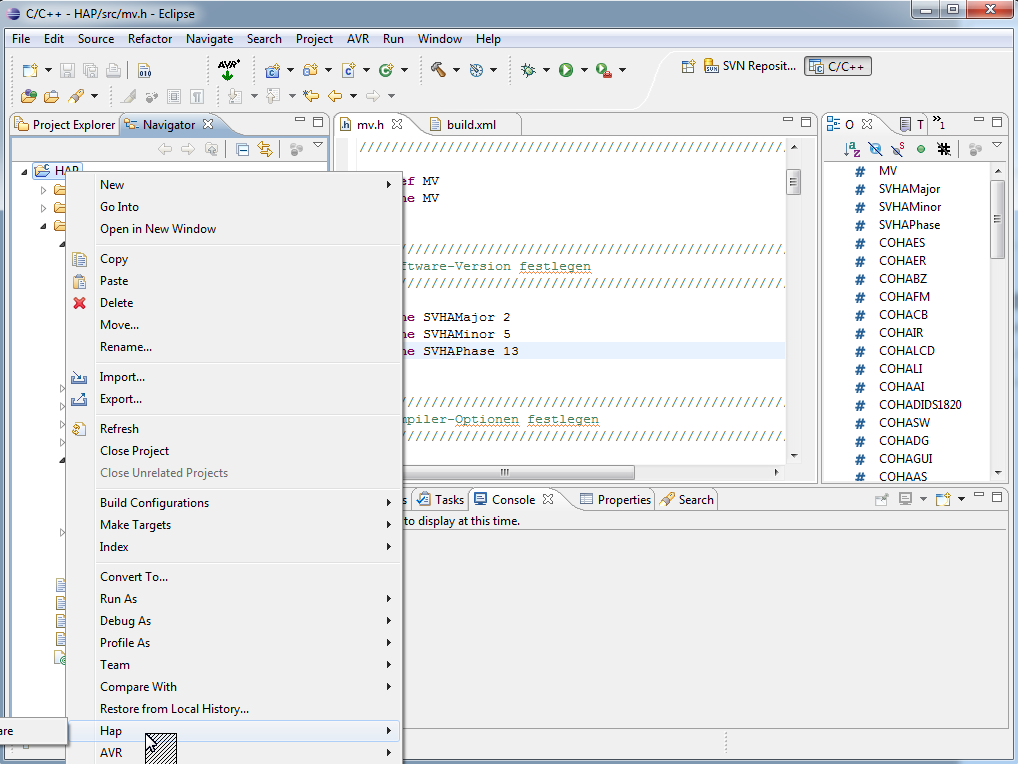Open the Navigator view menu triangle
This screenshot has width=1018, height=764.
click(318, 145)
